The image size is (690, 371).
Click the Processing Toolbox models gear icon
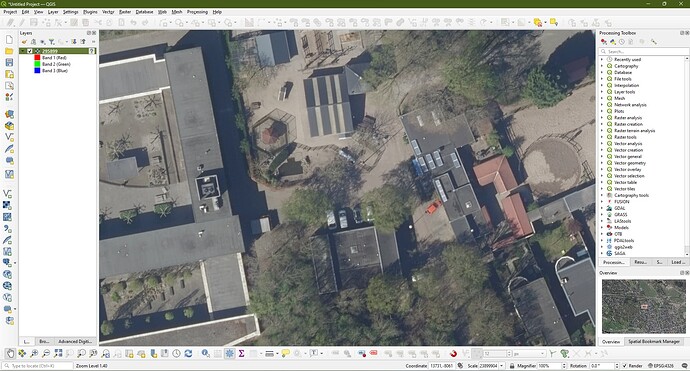coord(604,42)
